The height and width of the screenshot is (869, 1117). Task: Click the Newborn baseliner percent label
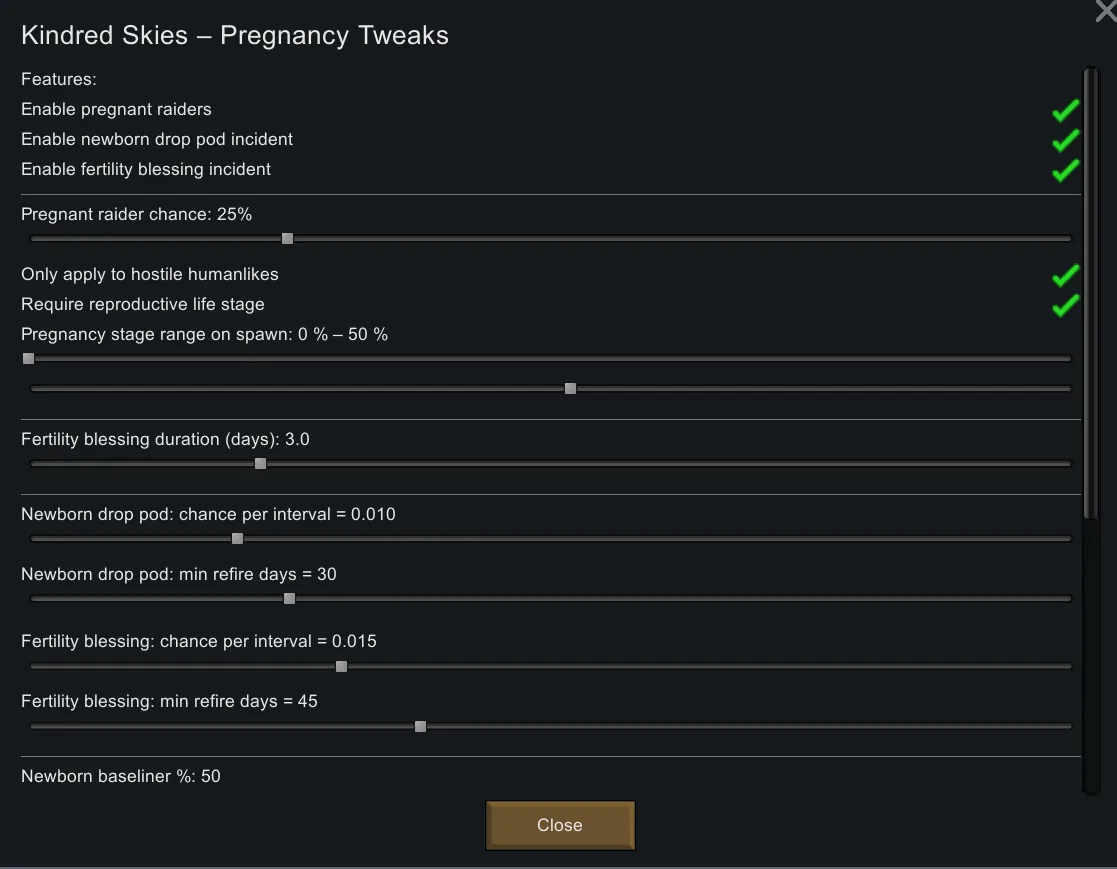coord(121,776)
